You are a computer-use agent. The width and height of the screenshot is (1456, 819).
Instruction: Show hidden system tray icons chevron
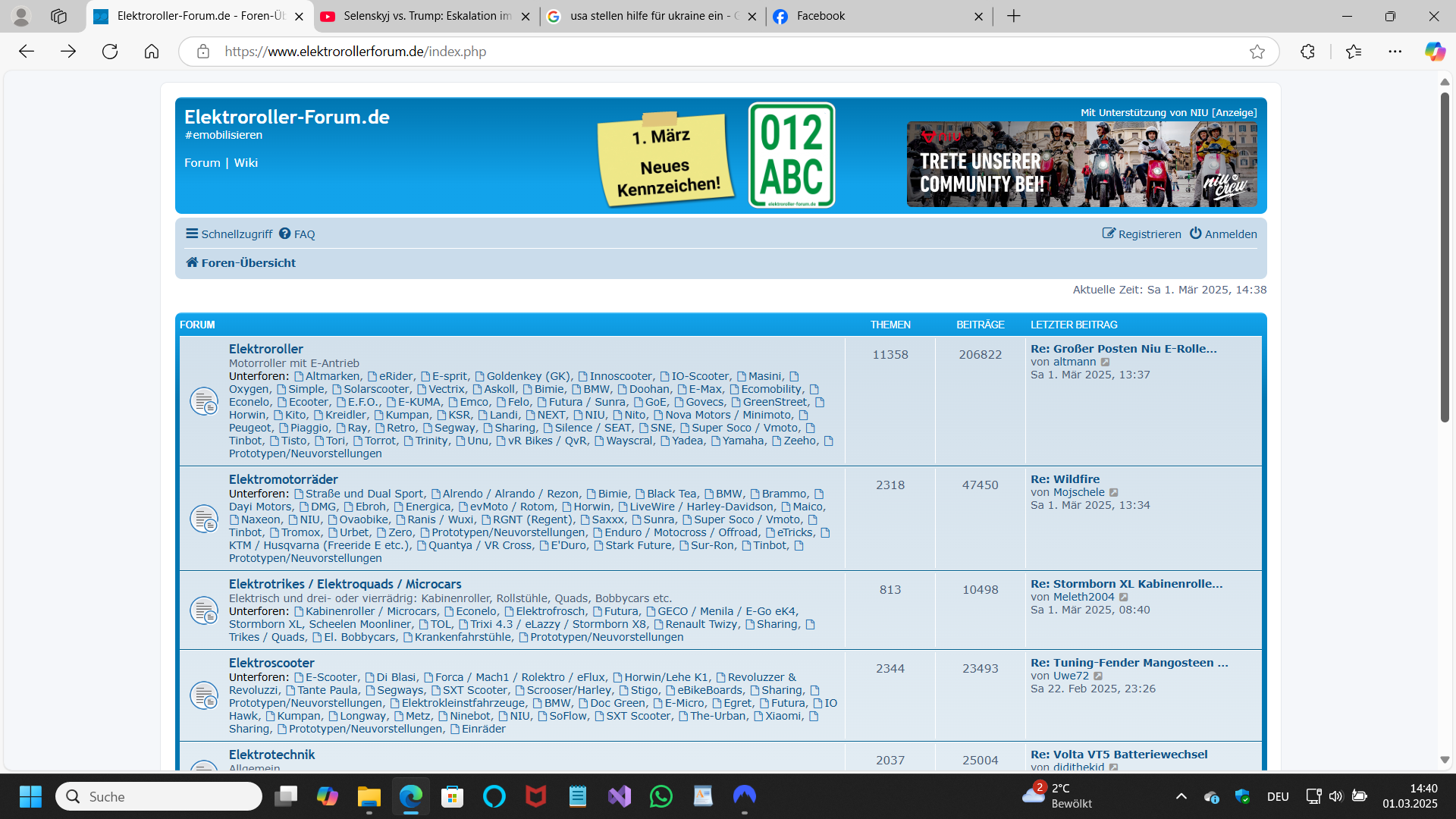1181,796
